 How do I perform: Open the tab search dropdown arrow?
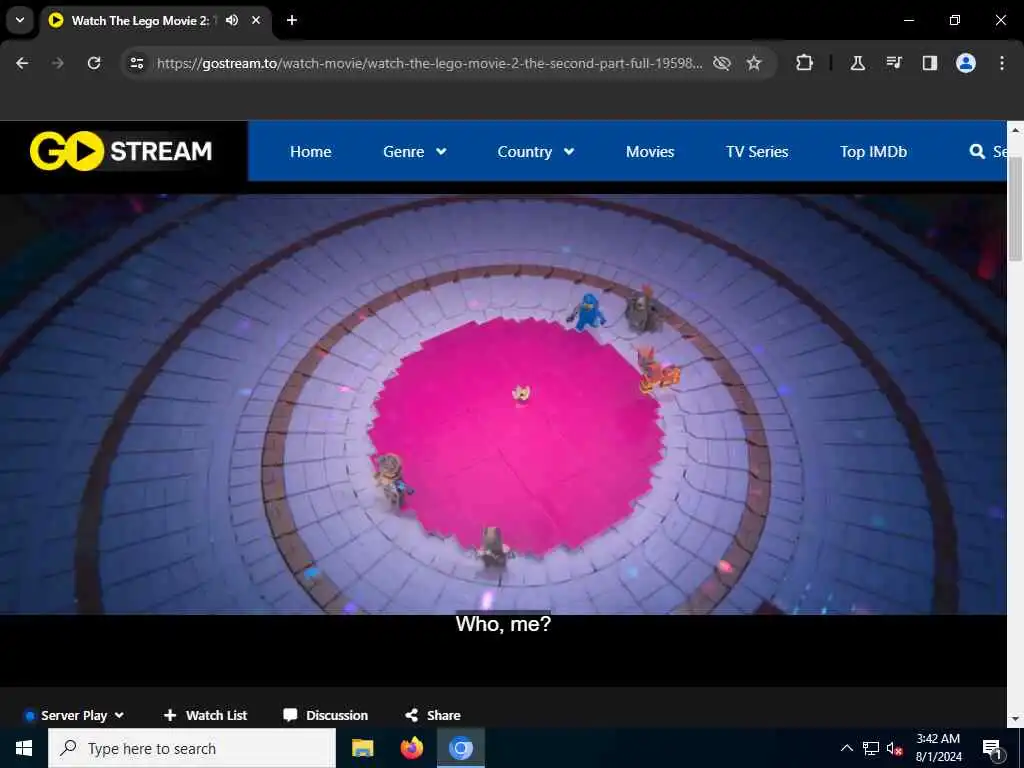(20, 20)
